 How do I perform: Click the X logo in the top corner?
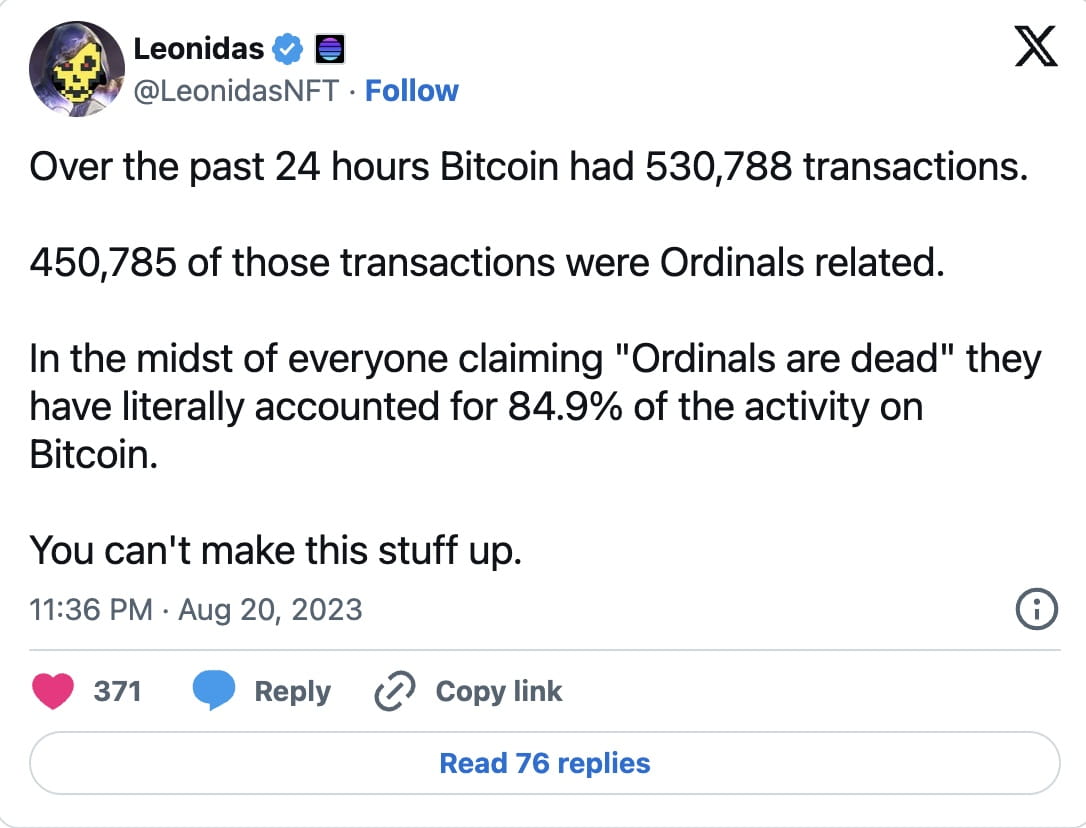coord(1036,46)
